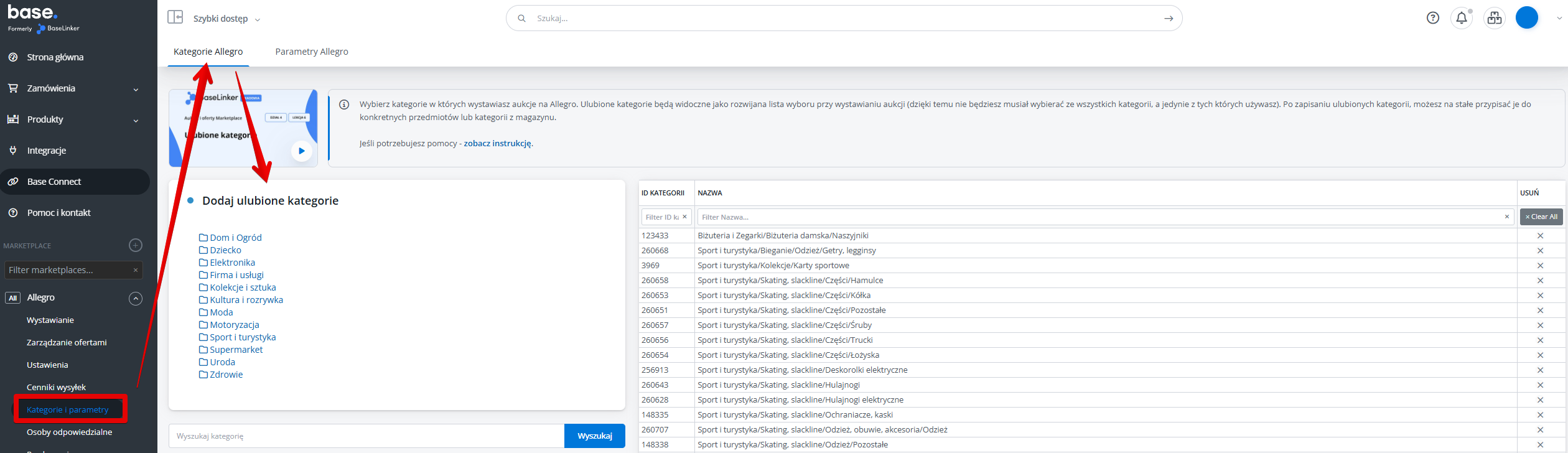
Task: Click the gift box icon in header
Action: [1494, 18]
